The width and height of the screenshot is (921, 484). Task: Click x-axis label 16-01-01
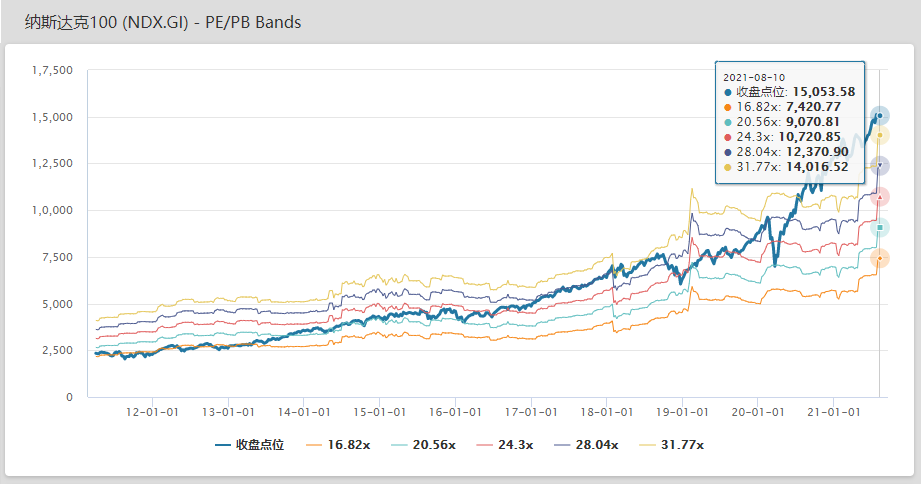[x=455, y=412]
